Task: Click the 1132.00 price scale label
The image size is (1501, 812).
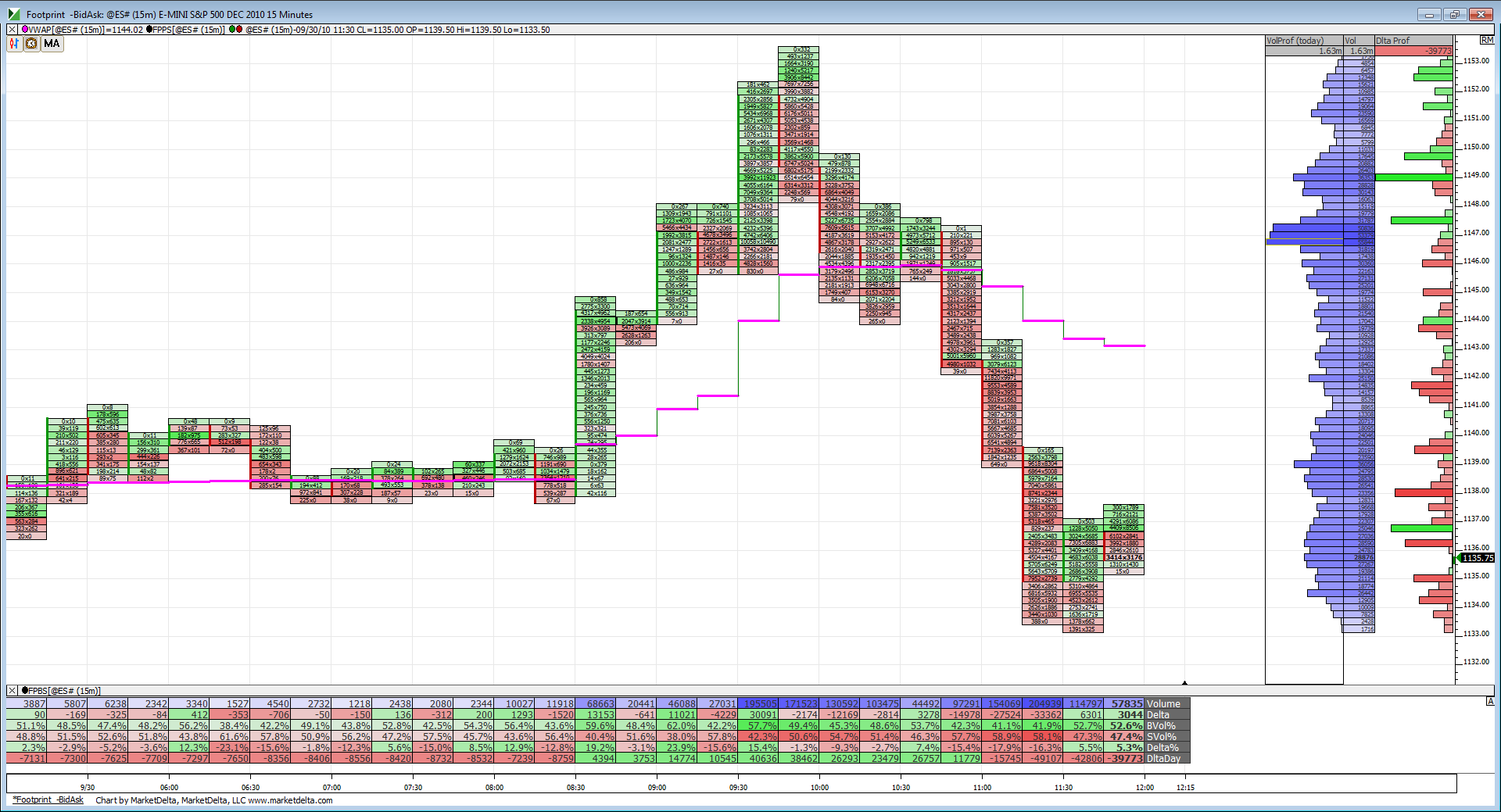Action: [1477, 661]
